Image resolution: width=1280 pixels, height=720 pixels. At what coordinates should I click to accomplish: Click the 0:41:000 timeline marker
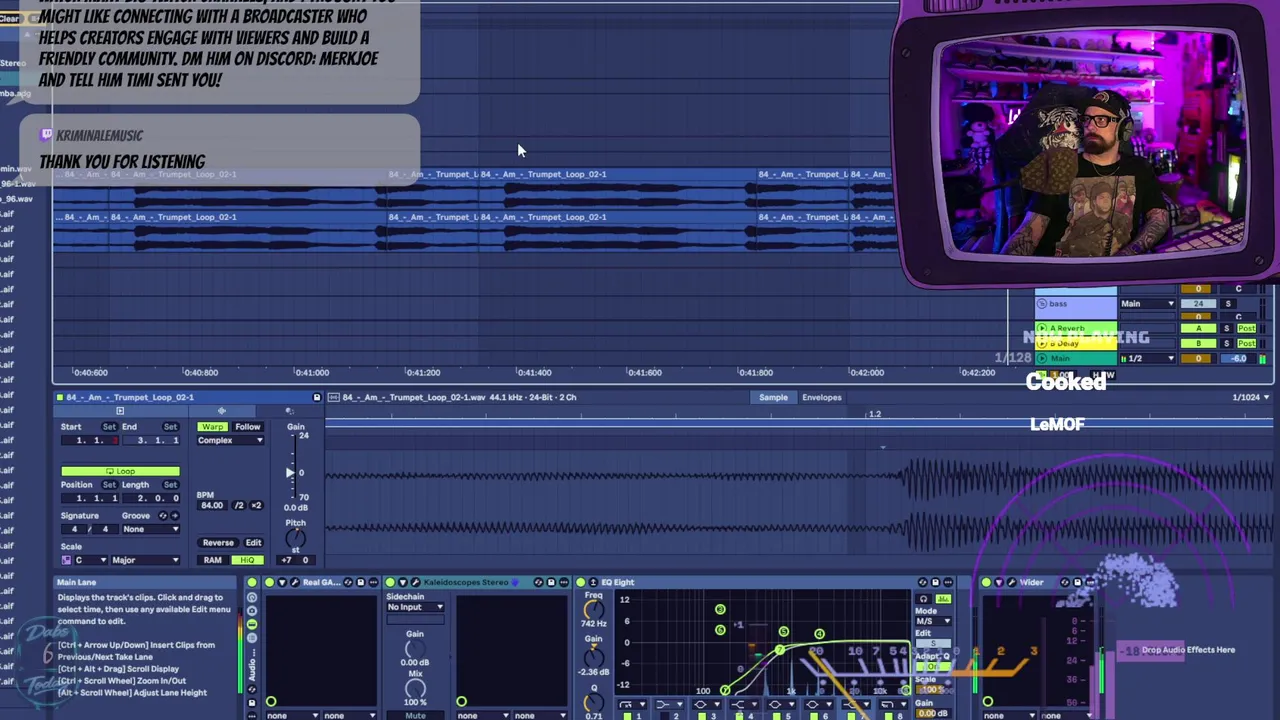(x=312, y=372)
